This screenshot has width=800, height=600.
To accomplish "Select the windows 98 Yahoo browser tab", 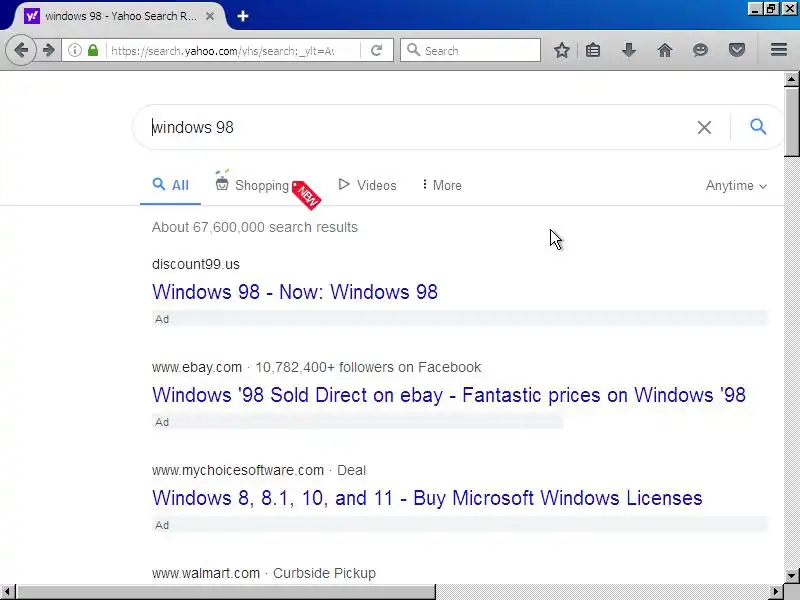I will [x=119, y=16].
